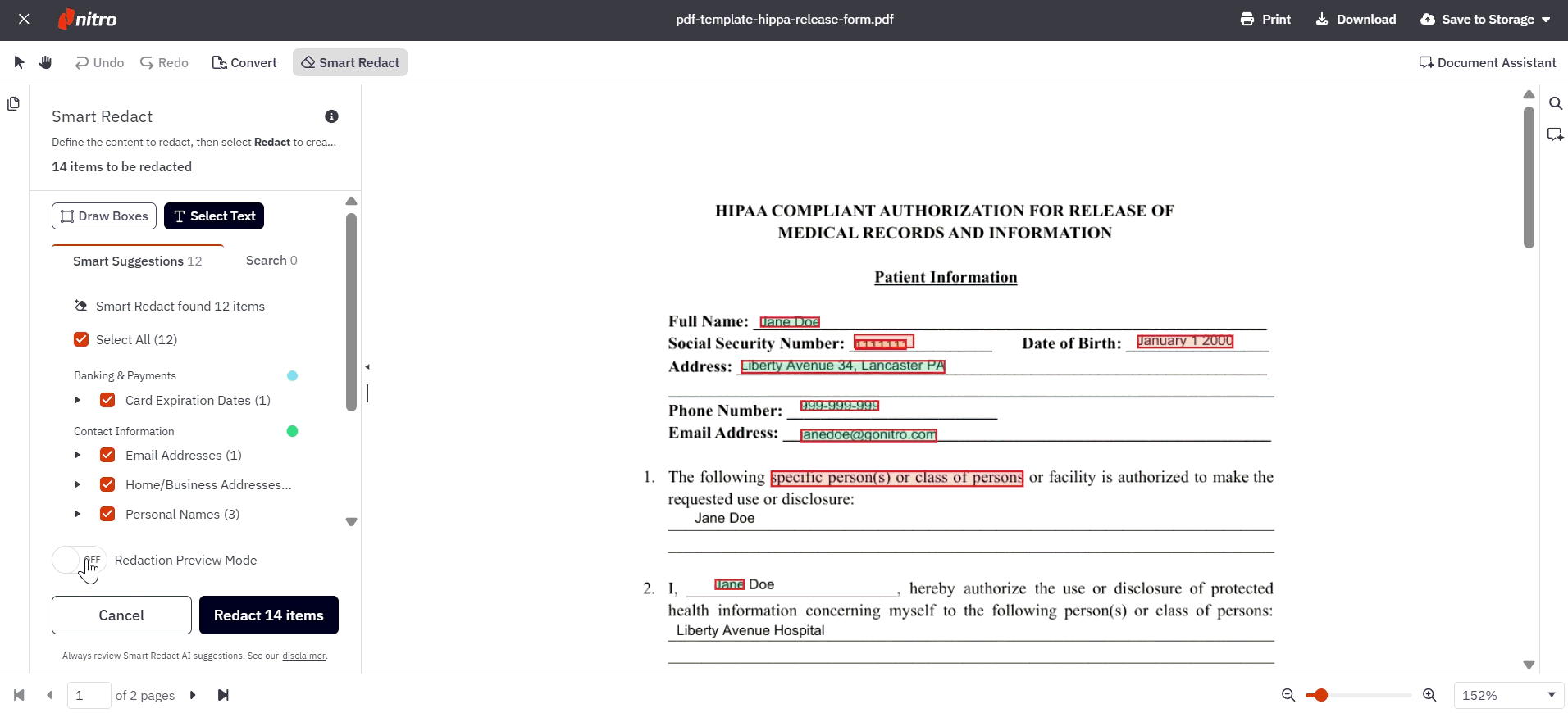This screenshot has height=713, width=1568.
Task: Click the add comment icon
Action: point(1555,134)
